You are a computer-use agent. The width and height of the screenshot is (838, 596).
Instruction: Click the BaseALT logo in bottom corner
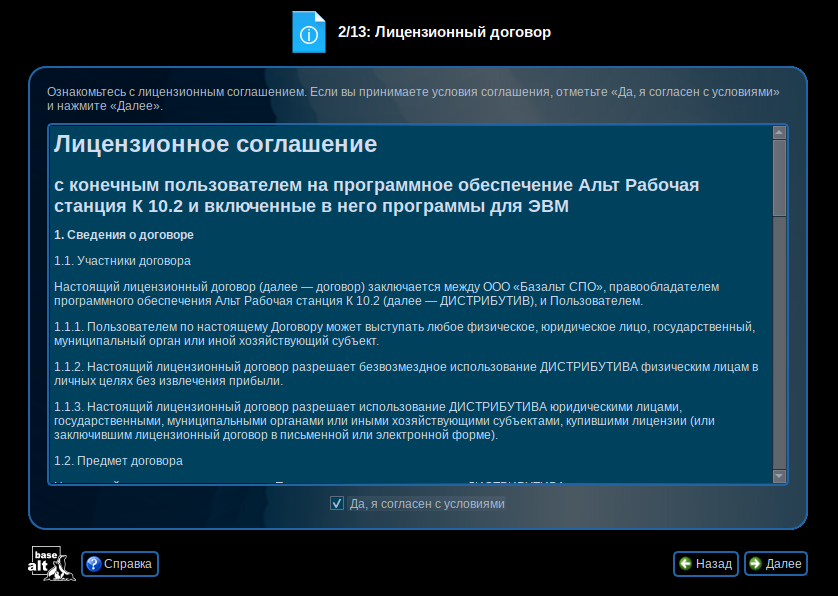click(51, 564)
